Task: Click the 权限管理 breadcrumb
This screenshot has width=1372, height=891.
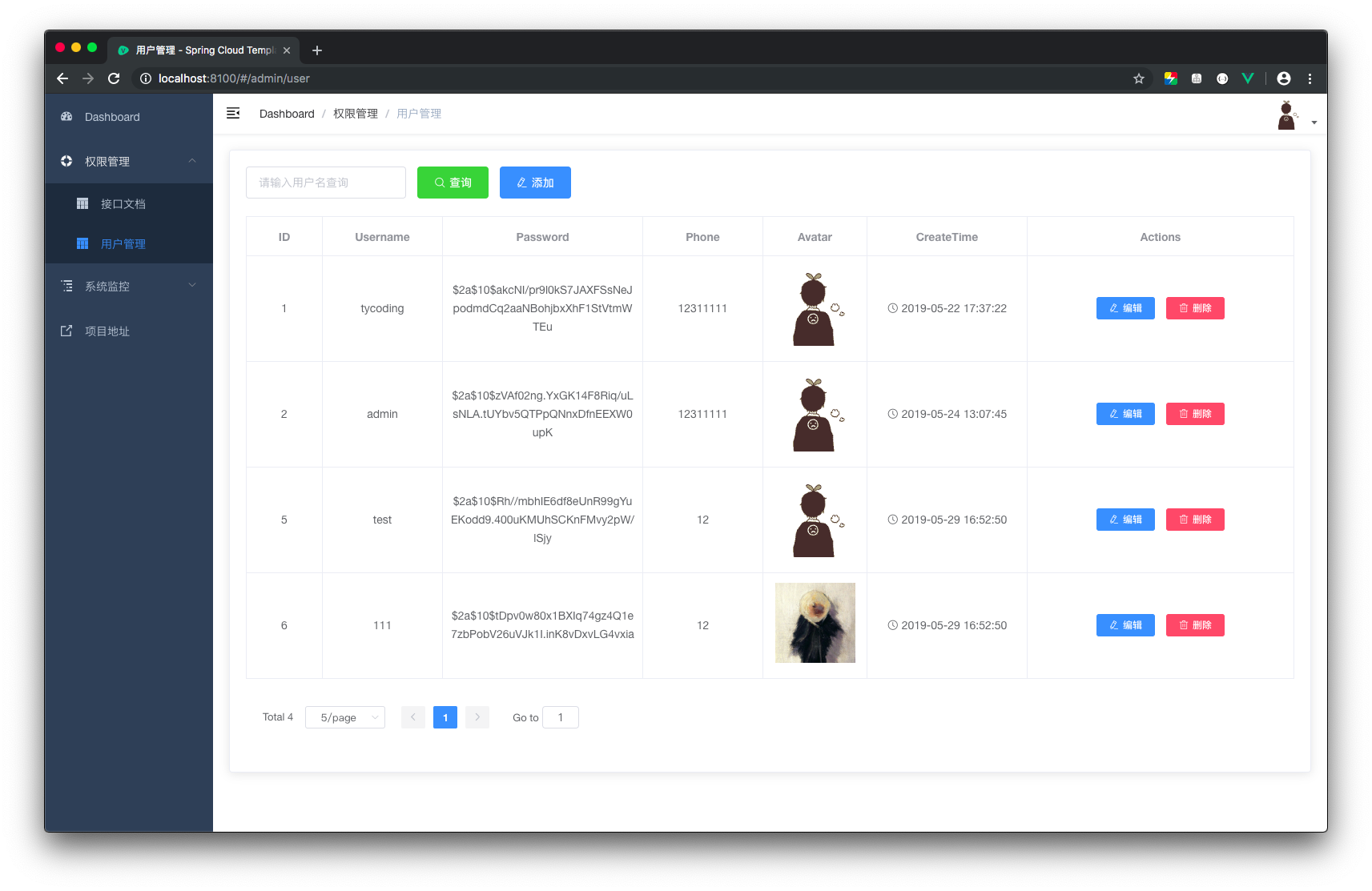Action: coord(356,114)
